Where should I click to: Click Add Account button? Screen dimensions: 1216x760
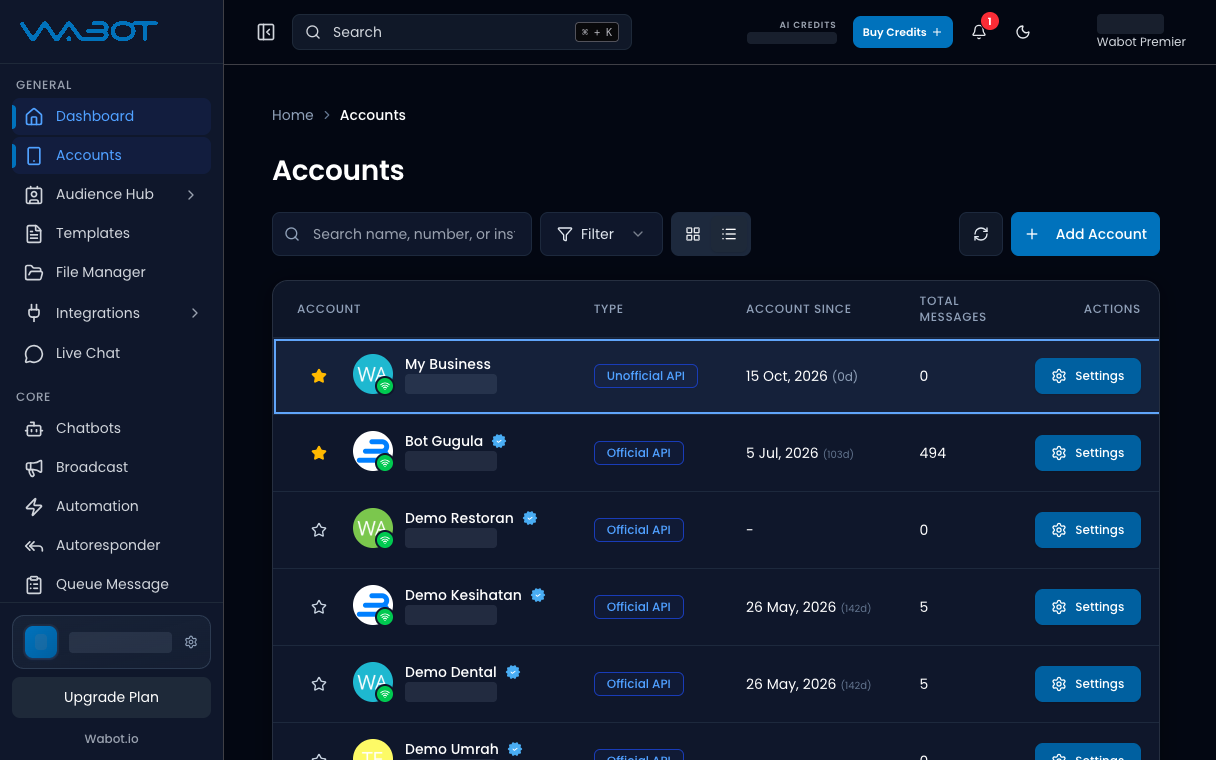(1085, 234)
